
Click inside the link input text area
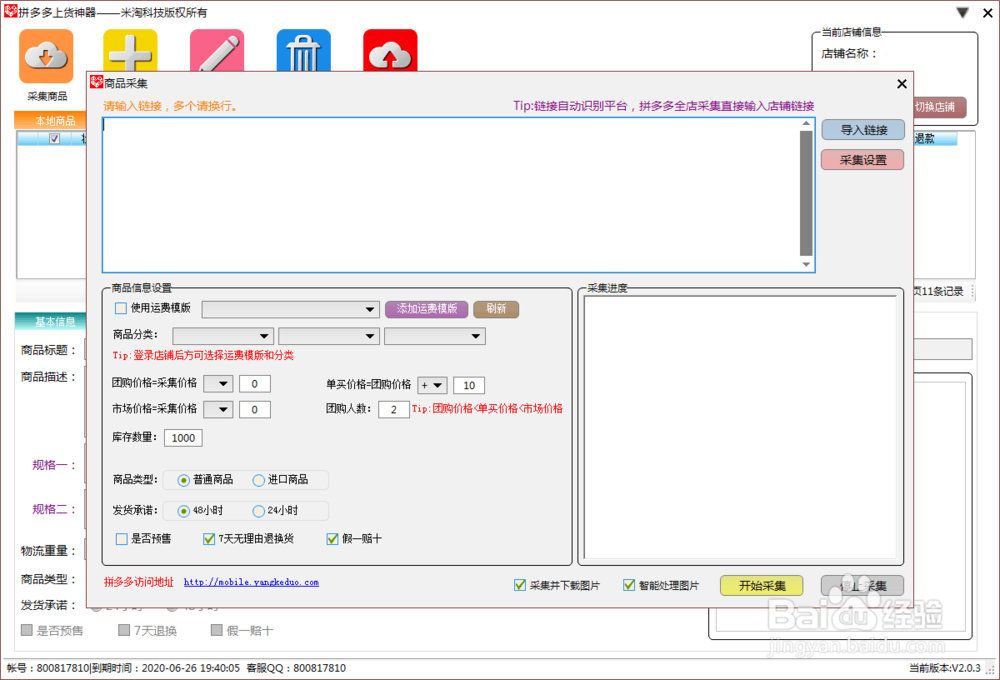click(451, 195)
